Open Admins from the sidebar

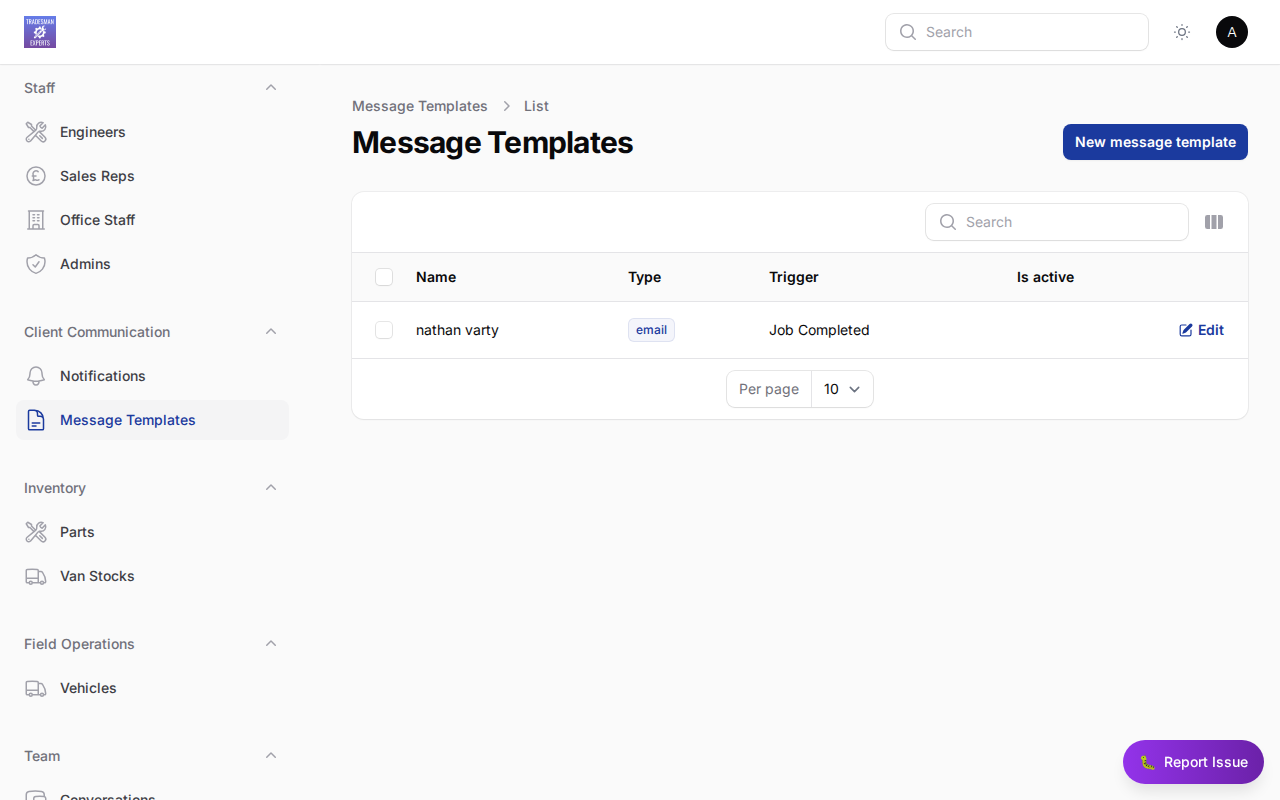tap(84, 264)
